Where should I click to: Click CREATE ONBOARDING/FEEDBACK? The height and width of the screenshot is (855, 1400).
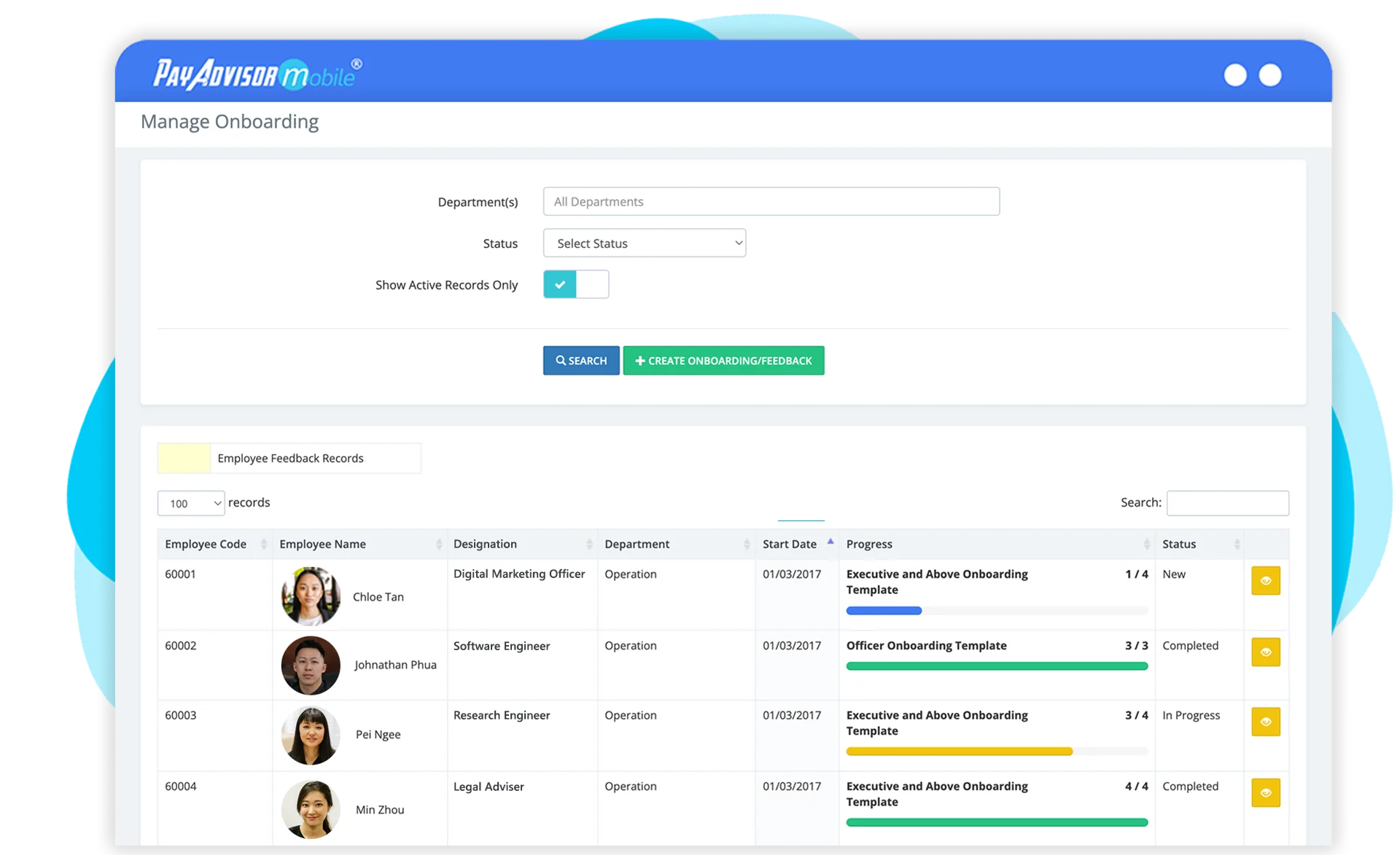tap(723, 360)
